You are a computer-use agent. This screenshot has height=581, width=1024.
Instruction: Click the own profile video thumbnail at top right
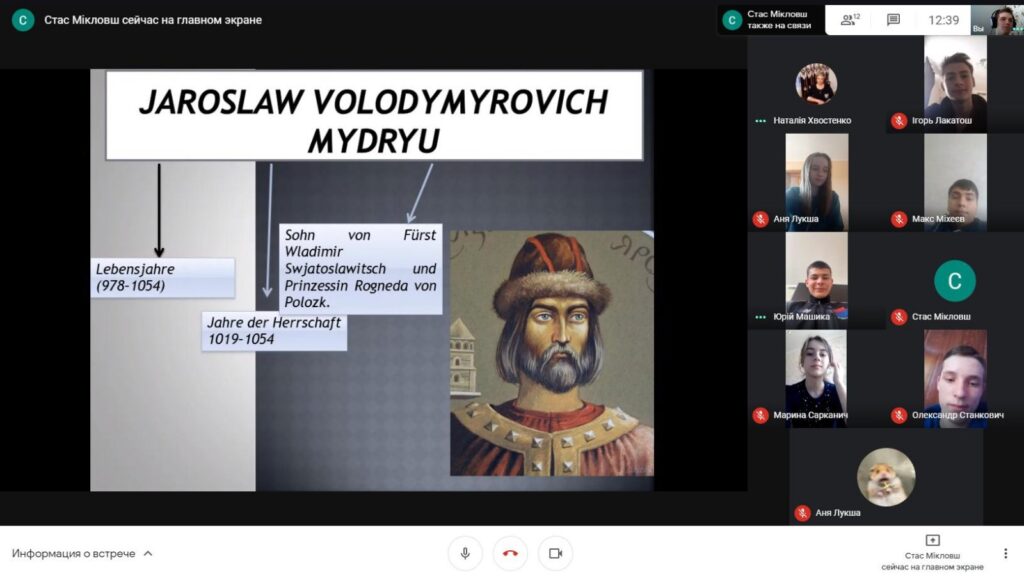[1002, 20]
